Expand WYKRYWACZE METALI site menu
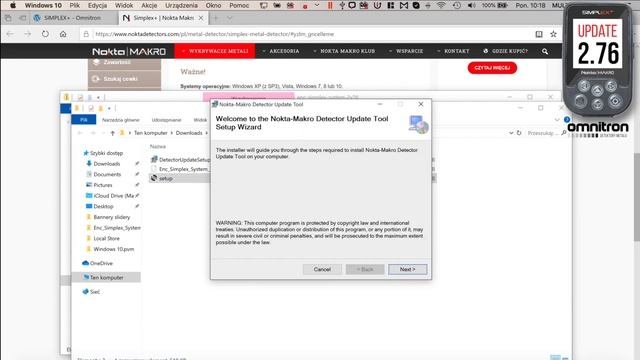The height and width of the screenshot is (360, 640). 215,51
